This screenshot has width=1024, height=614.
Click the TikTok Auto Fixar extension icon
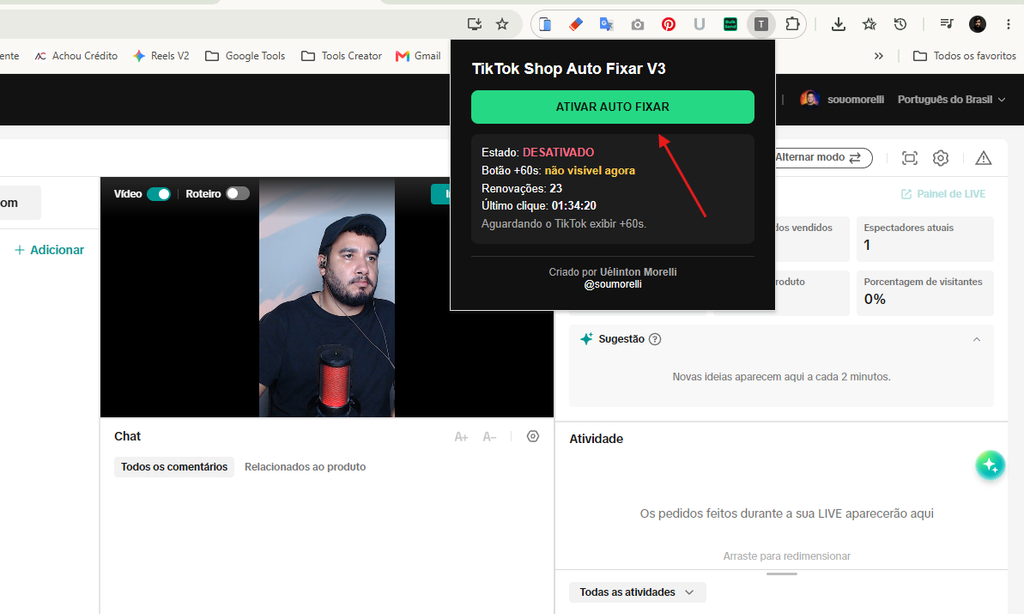pyautogui.click(x=761, y=24)
